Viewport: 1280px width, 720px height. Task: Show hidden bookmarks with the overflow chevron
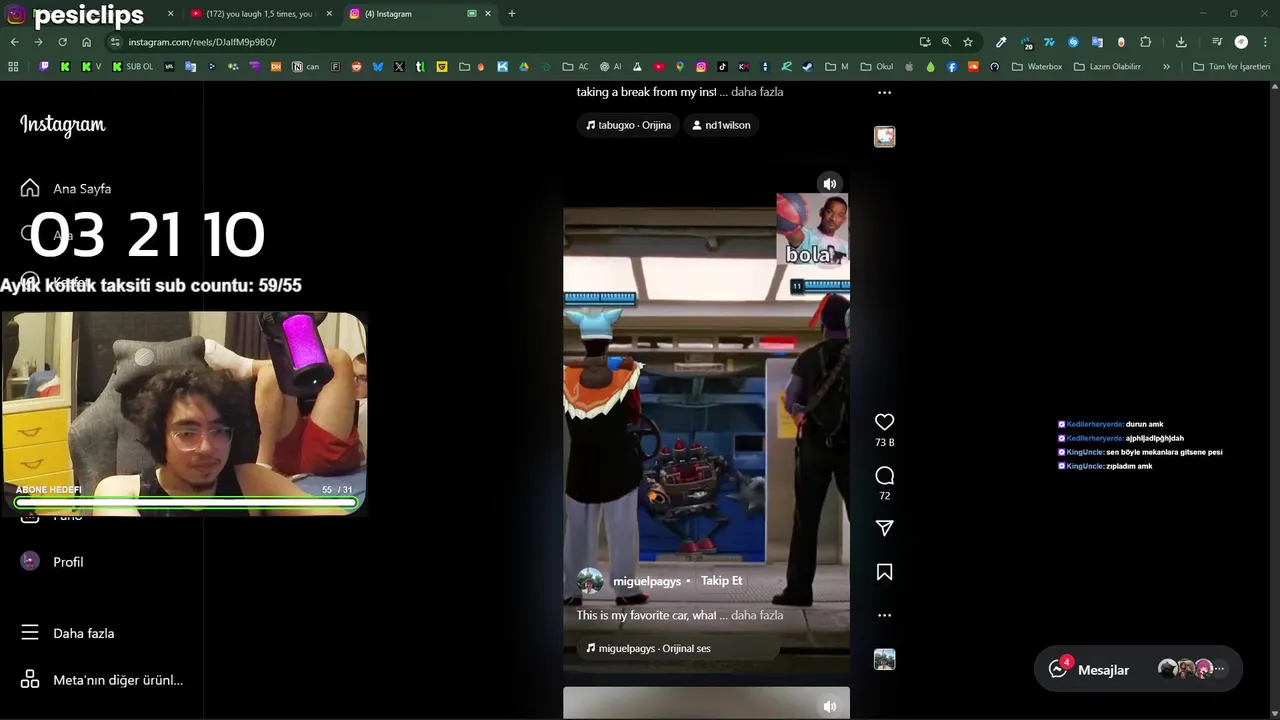tap(1166, 66)
